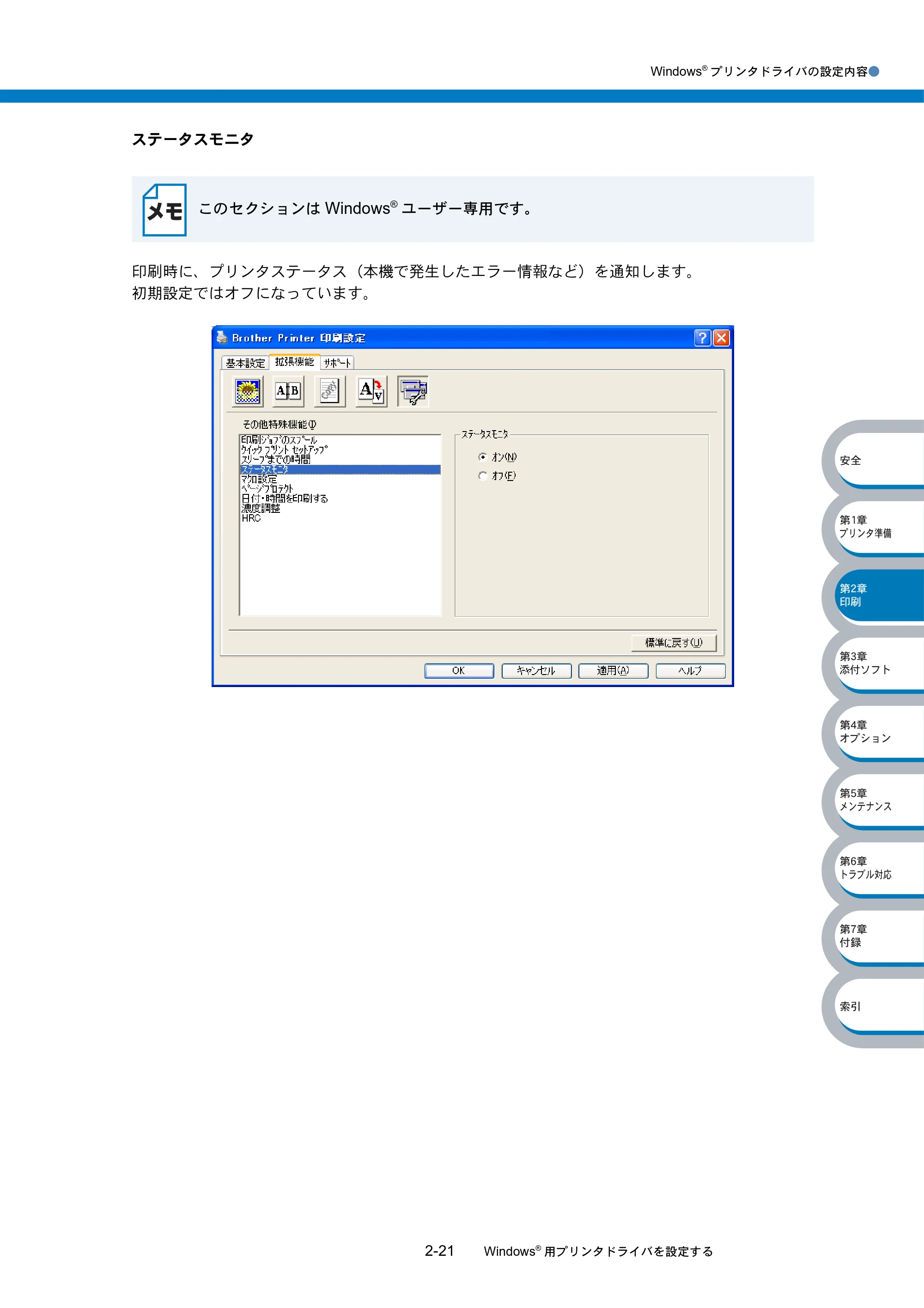The image size is (924, 1308).
Task: Click the memo note icon
Action: click(x=164, y=210)
